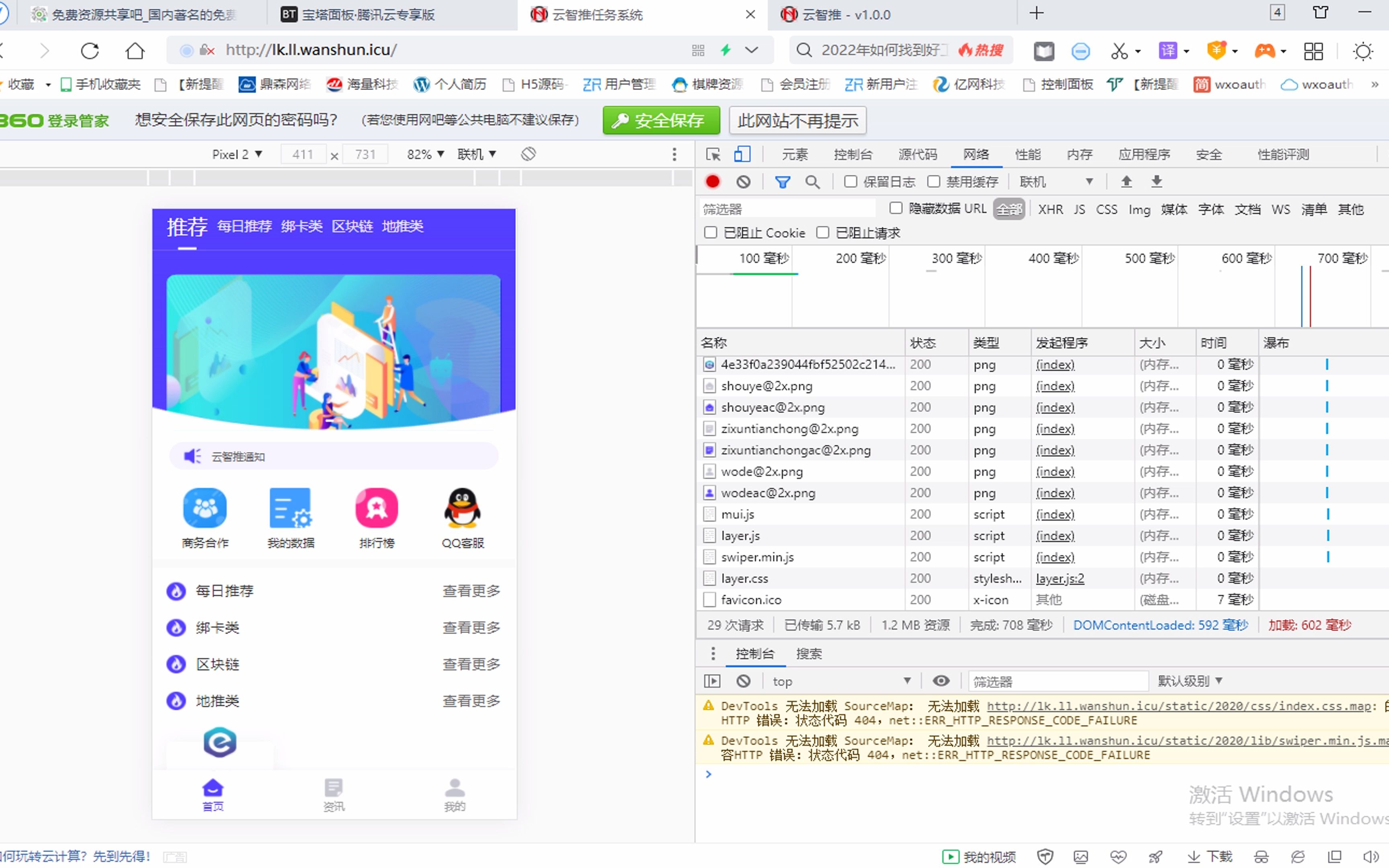The height and width of the screenshot is (868, 1389).
Task: Open network search magnifier icon
Action: 812,182
